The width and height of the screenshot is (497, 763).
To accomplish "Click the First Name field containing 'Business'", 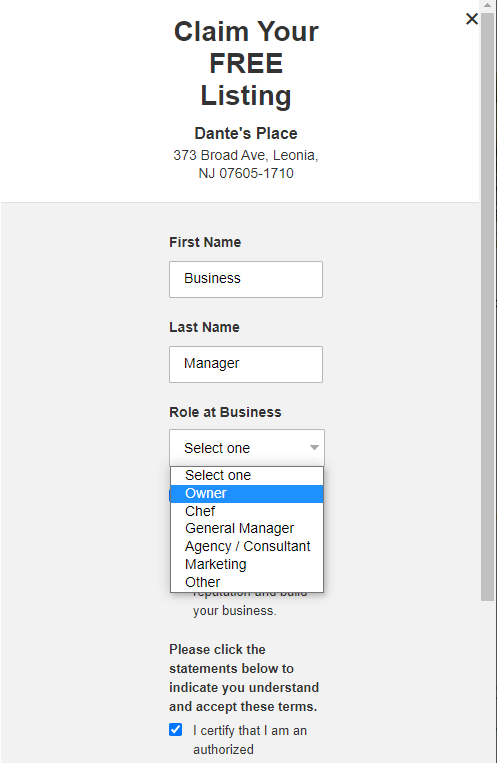I will (x=246, y=279).
